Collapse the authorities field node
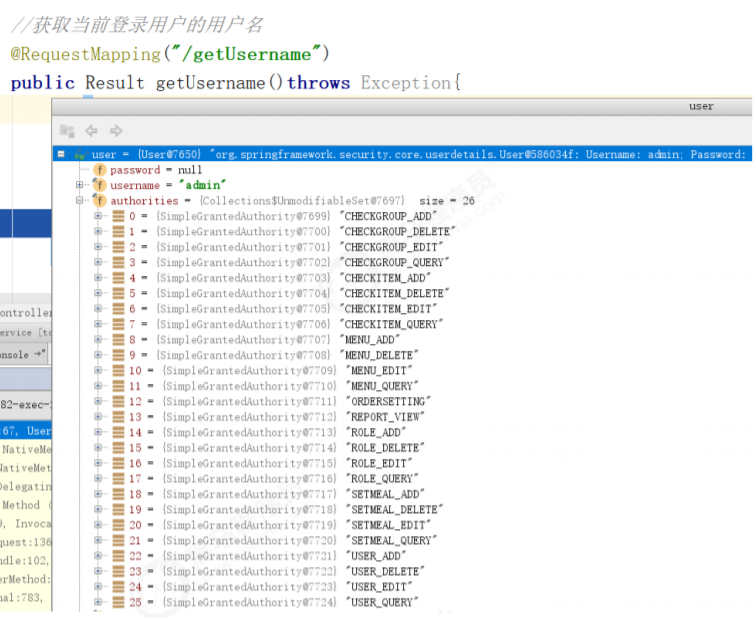The height and width of the screenshot is (618, 756). coord(80,200)
